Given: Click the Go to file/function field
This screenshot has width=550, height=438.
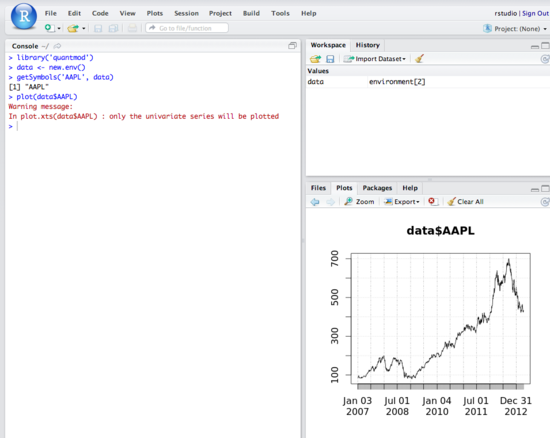Looking at the screenshot, I should [187, 28].
